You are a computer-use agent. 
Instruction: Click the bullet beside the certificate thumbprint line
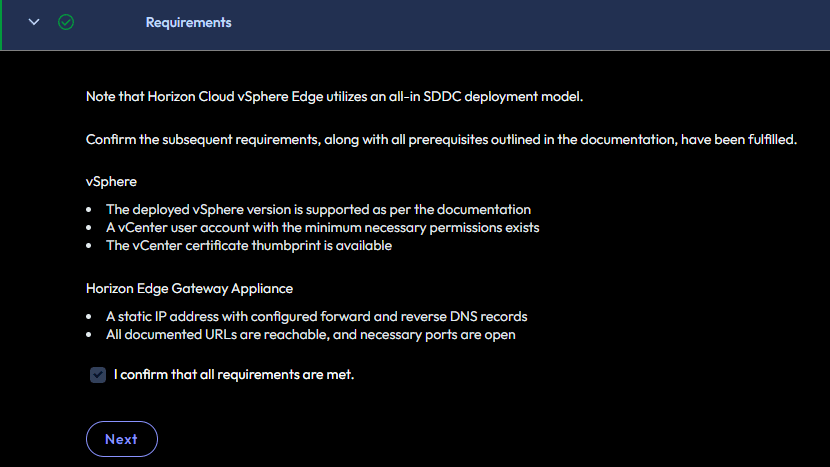pyautogui.click(x=90, y=246)
